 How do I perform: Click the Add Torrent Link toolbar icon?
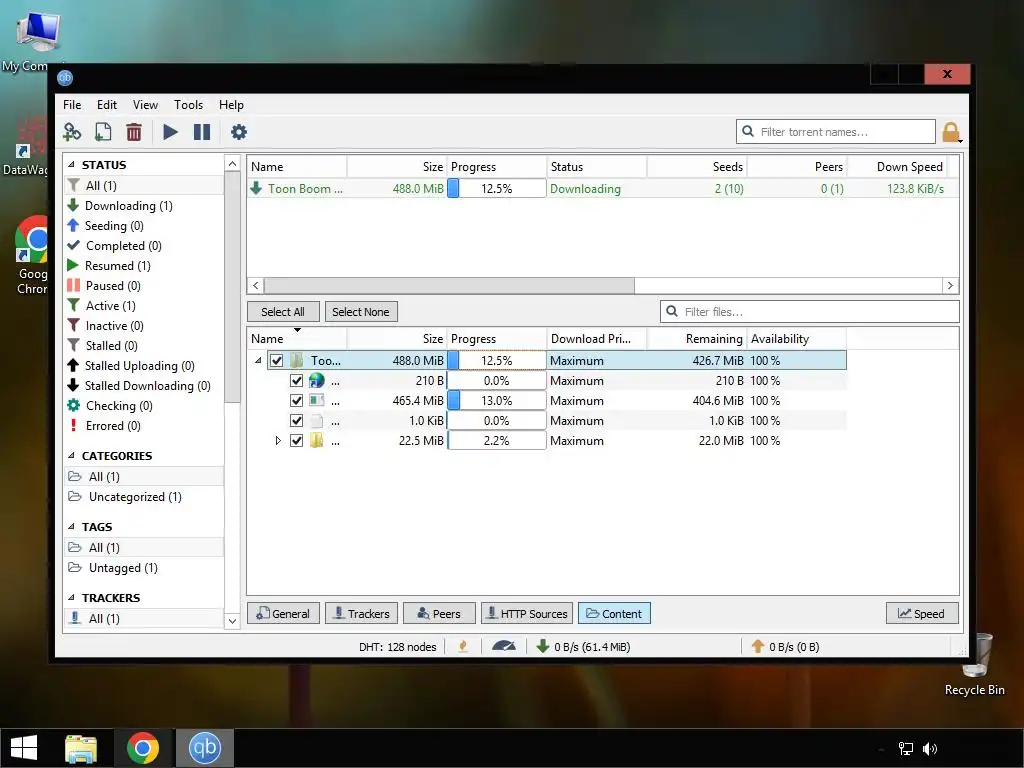tap(72, 132)
